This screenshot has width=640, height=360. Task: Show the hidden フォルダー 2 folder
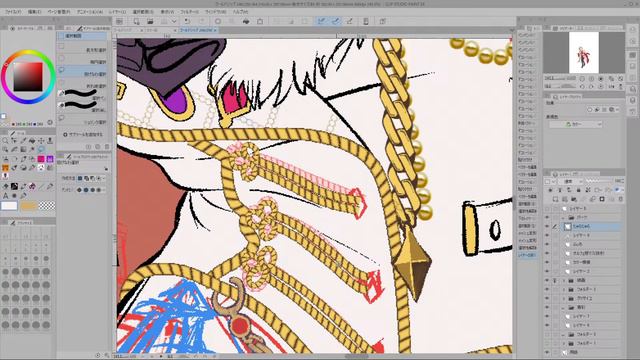pyautogui.click(x=547, y=334)
